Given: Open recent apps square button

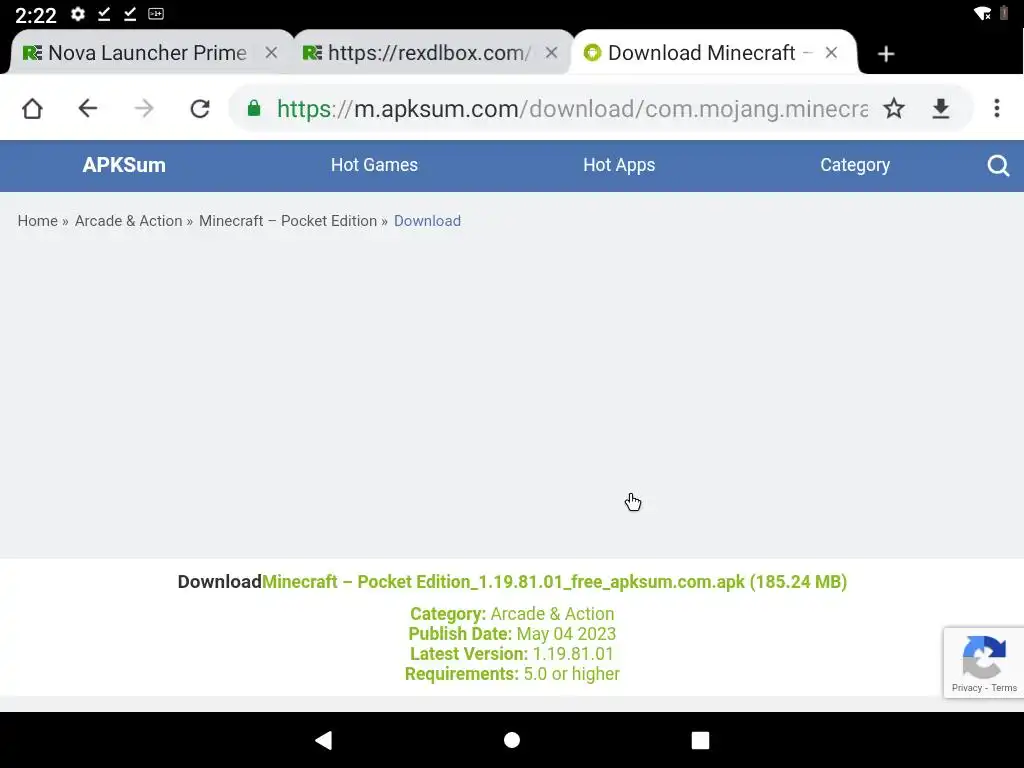Looking at the screenshot, I should 700,740.
